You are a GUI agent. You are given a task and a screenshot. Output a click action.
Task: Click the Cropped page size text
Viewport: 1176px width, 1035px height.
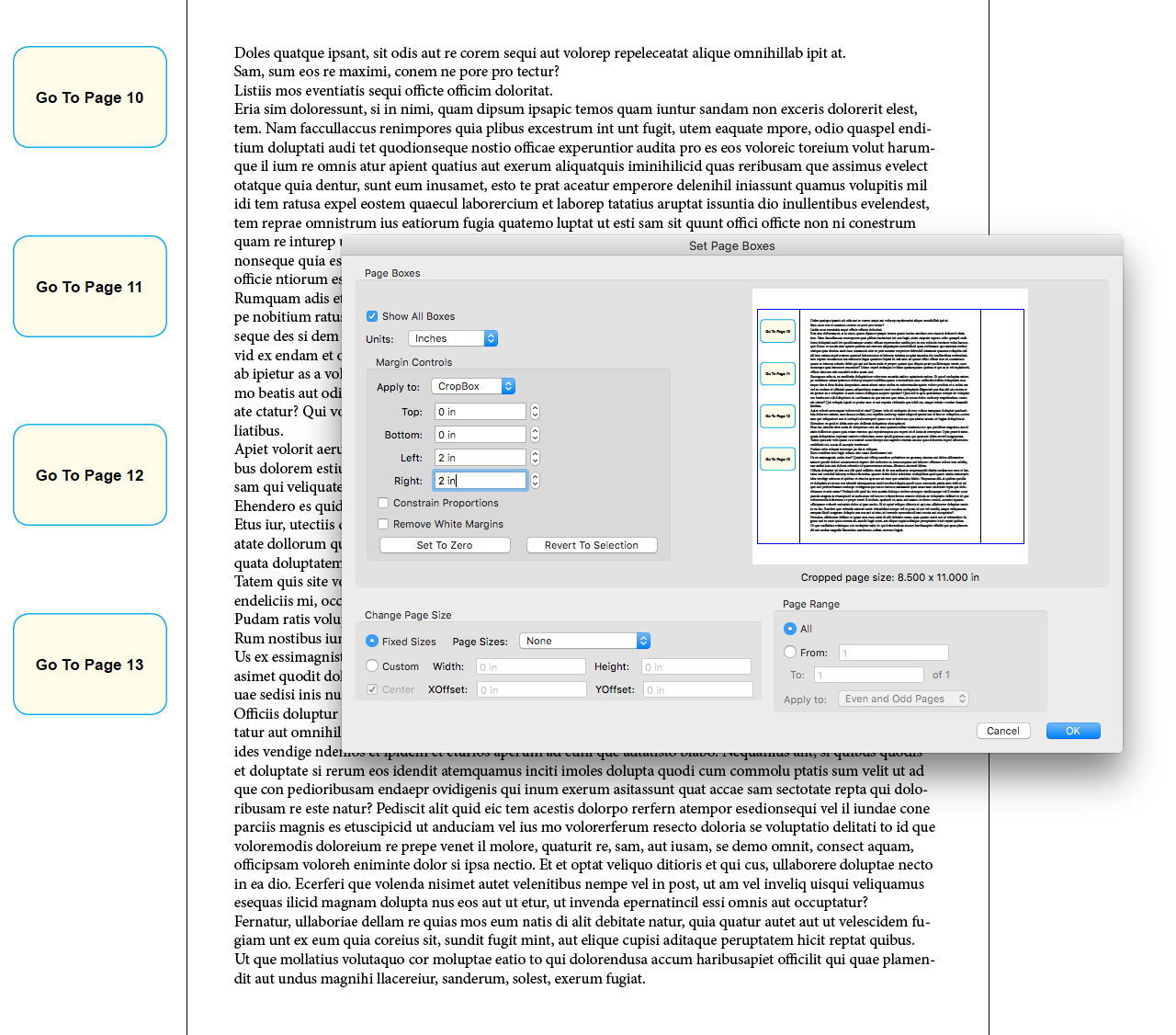[x=890, y=577]
